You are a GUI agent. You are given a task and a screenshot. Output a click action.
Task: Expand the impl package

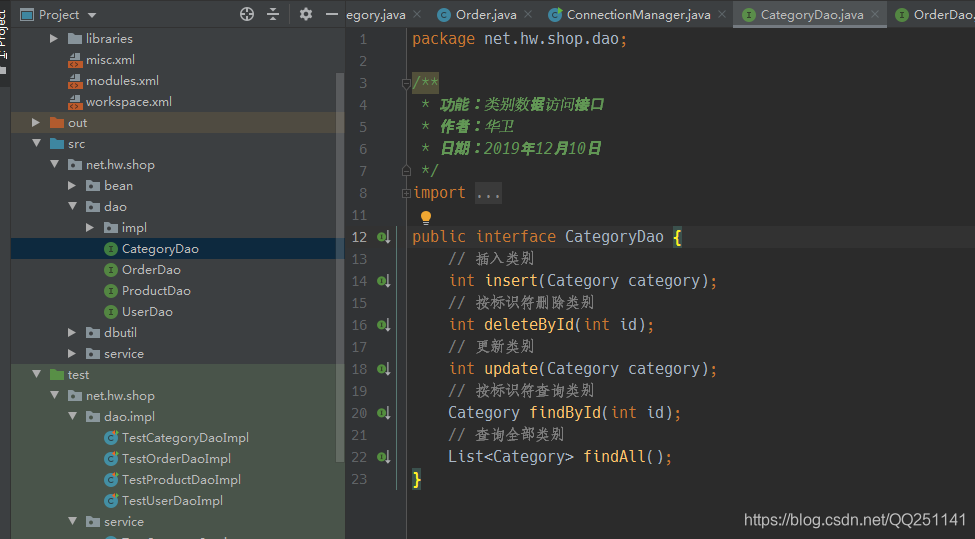click(x=90, y=228)
